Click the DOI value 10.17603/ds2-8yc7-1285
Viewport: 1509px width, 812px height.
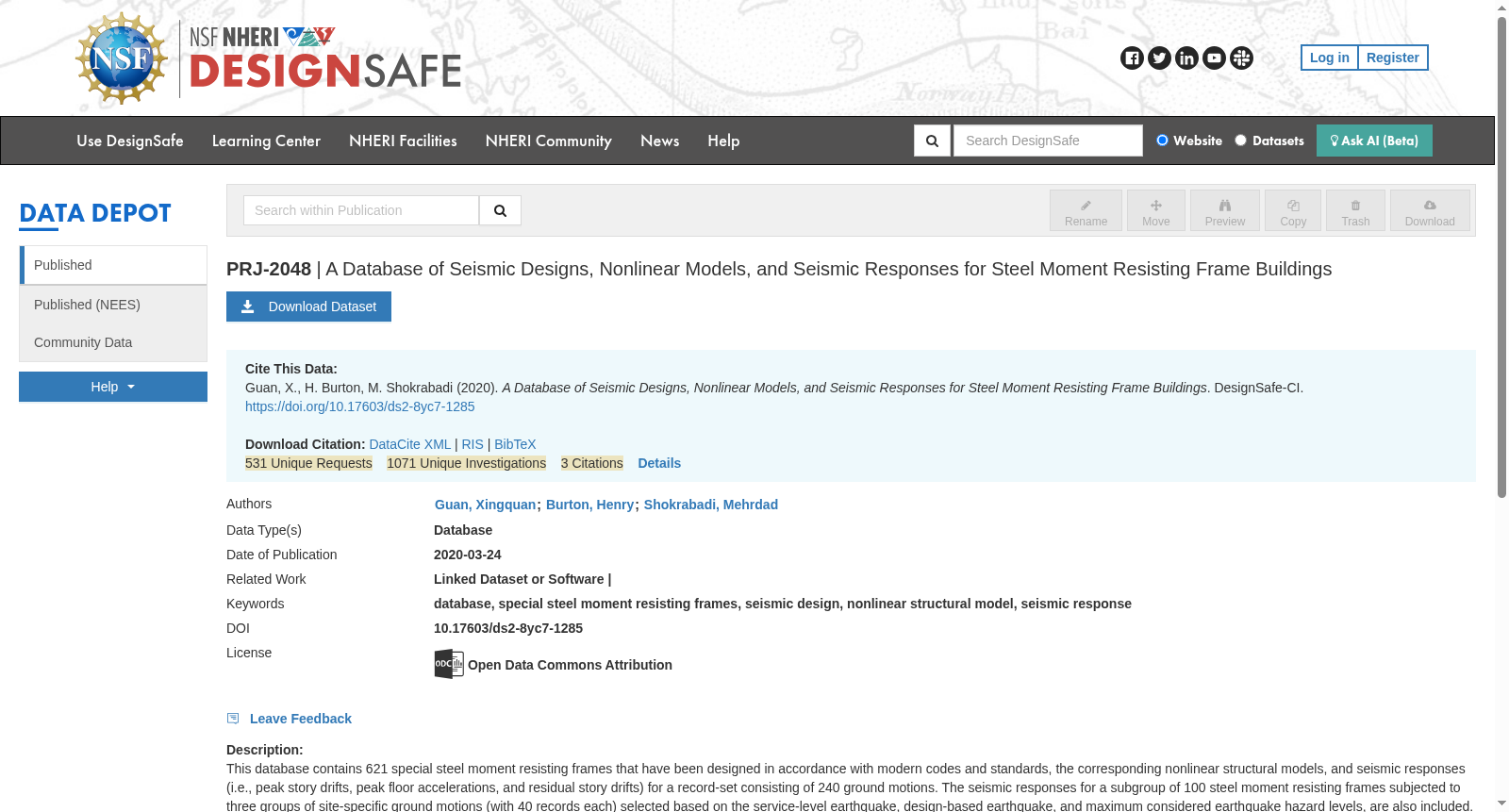point(508,628)
